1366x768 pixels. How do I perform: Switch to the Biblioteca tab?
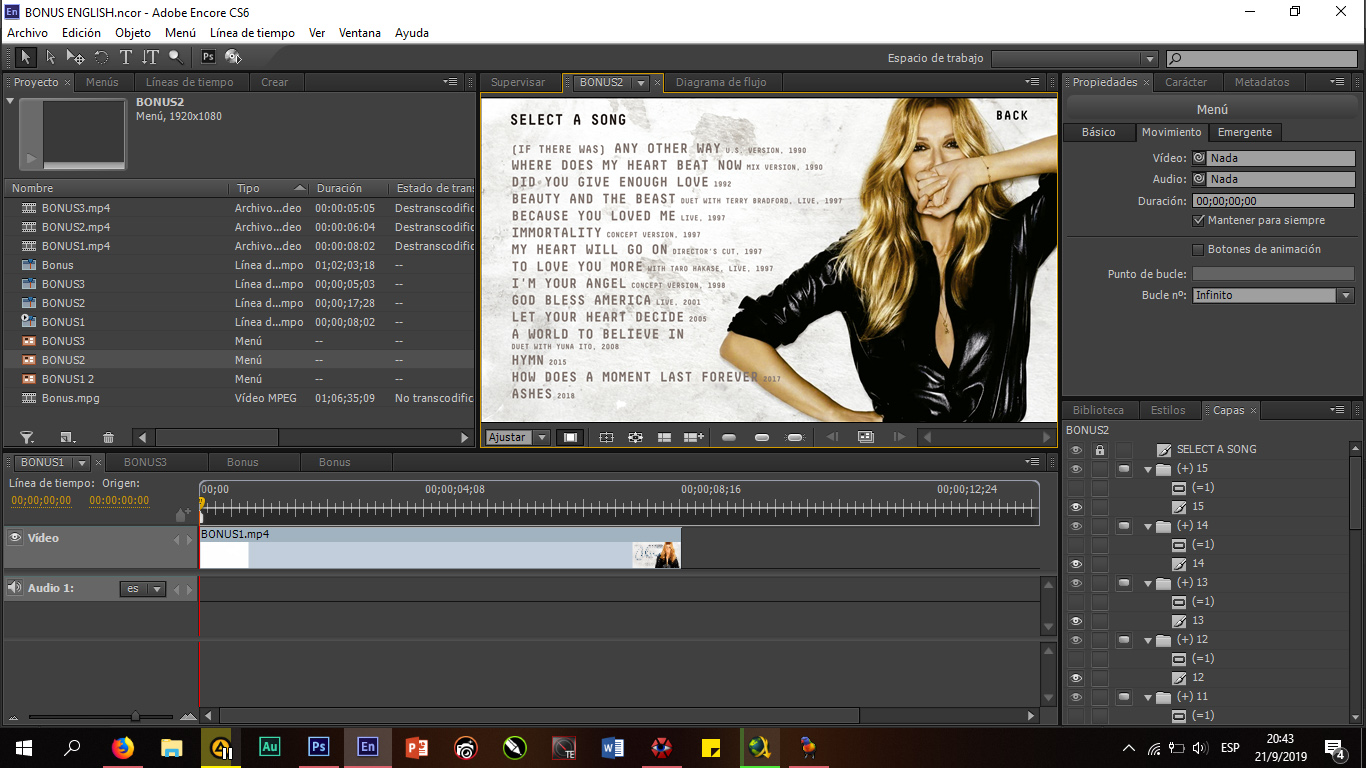click(1098, 410)
